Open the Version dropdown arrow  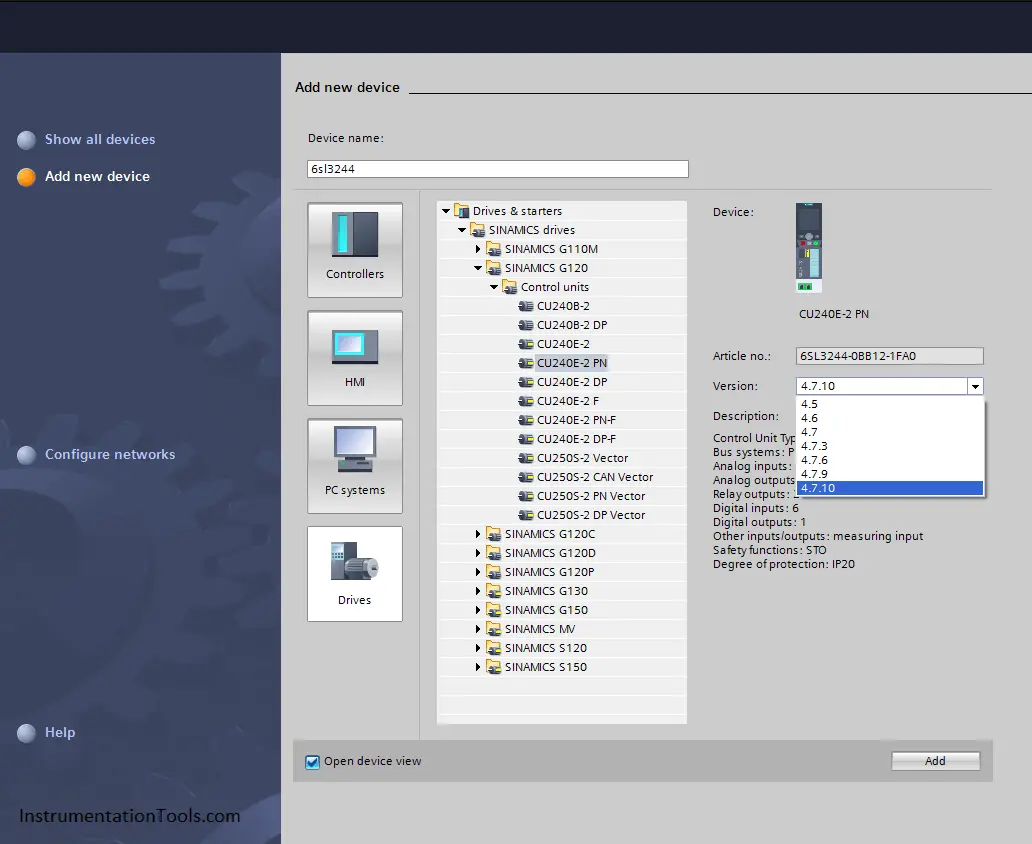coord(975,386)
